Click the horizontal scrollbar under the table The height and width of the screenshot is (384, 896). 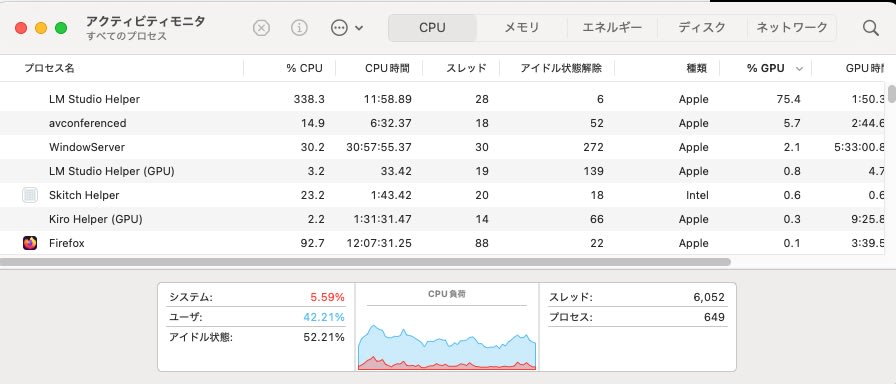[365, 262]
